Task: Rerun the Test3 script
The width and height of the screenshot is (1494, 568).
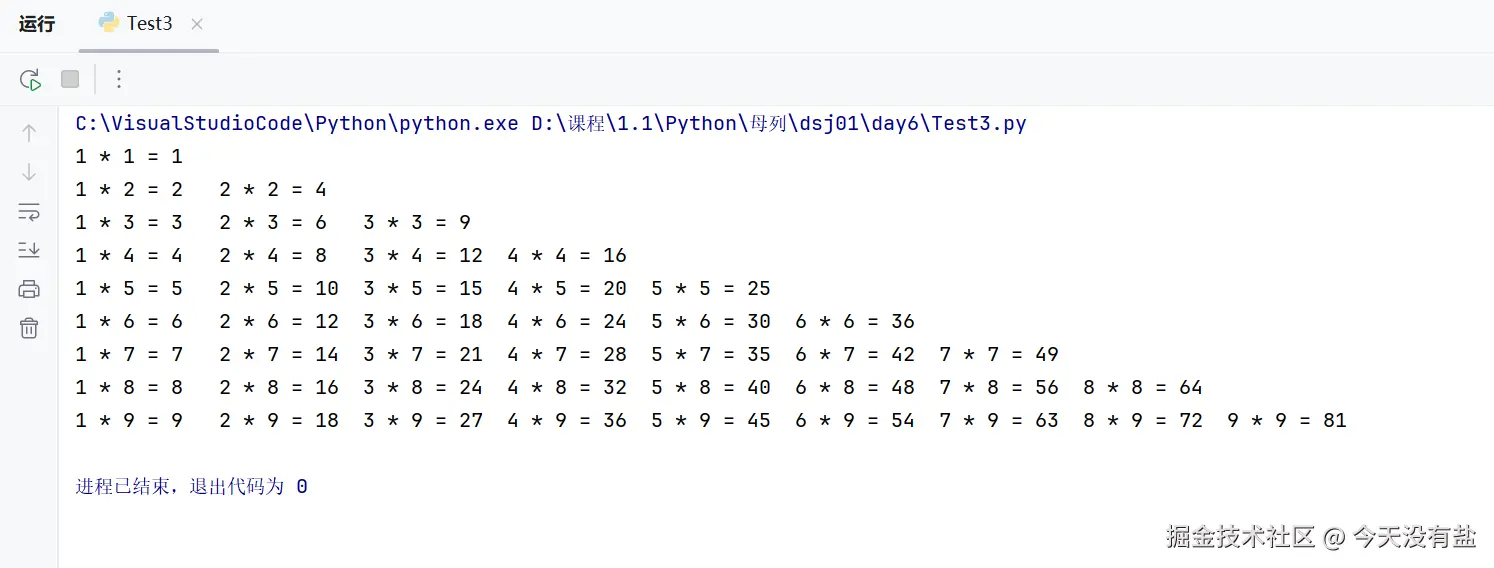Action: tap(30, 79)
